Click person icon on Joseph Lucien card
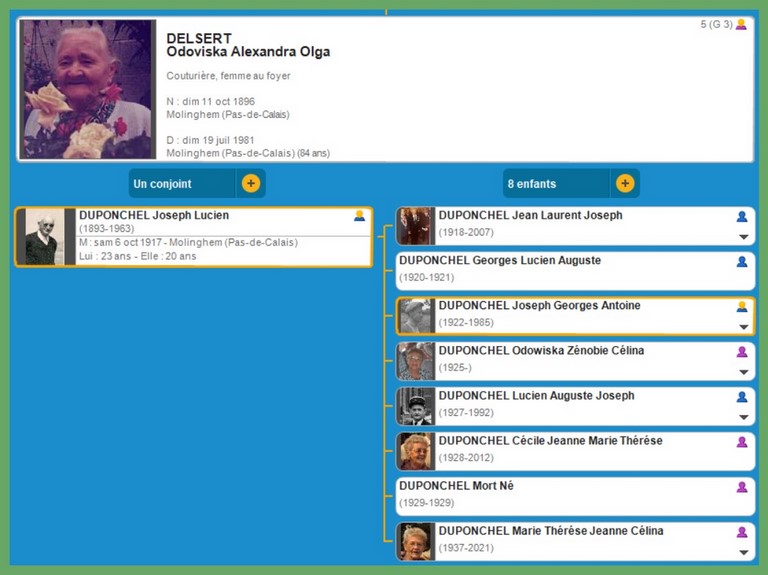Viewport: 768px width, 575px height. tap(360, 216)
